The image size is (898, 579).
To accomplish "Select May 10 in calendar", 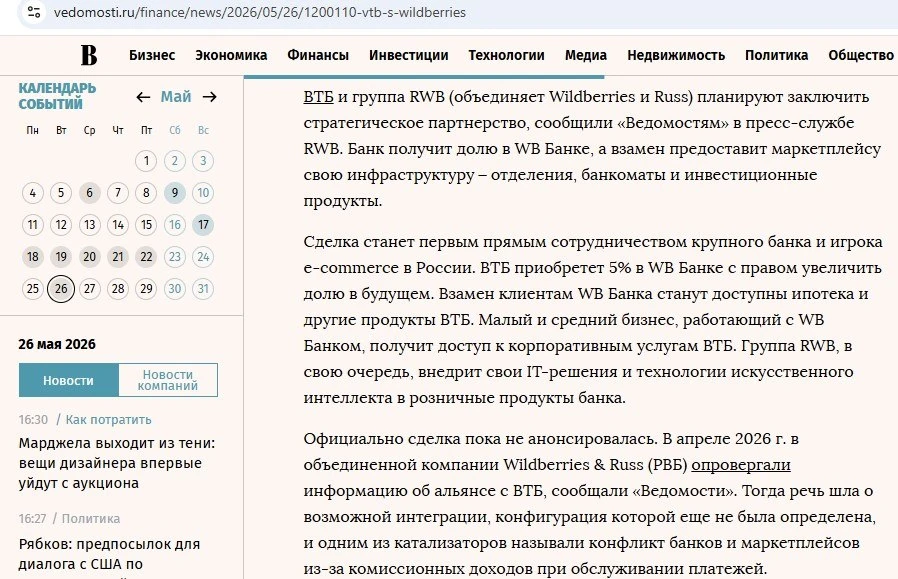I will click(203, 193).
